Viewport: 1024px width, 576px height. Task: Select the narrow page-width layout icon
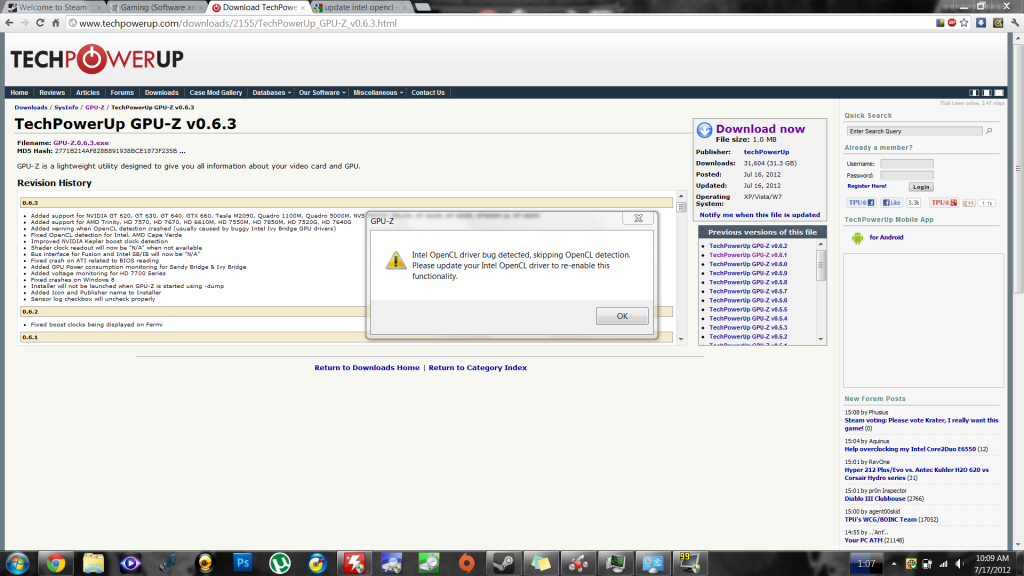coord(974,93)
